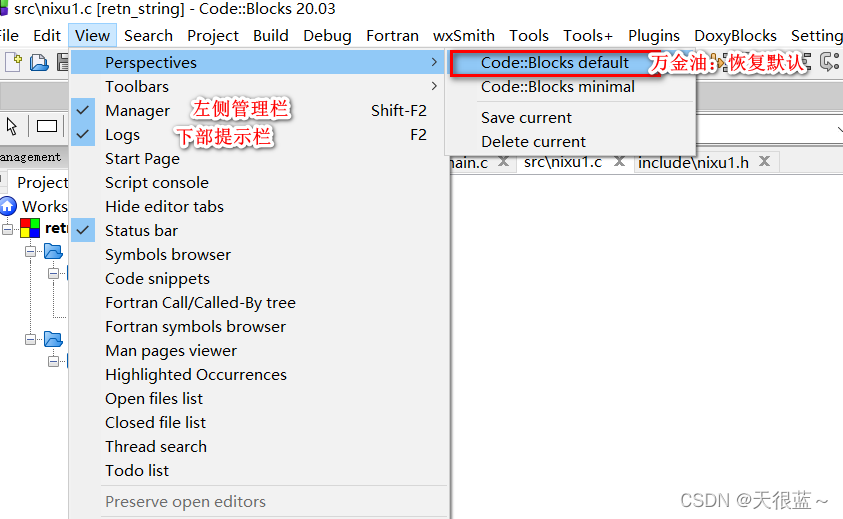Viewport: 843px width, 519px height.
Task: Open the Fortran menu
Action: 392,35
